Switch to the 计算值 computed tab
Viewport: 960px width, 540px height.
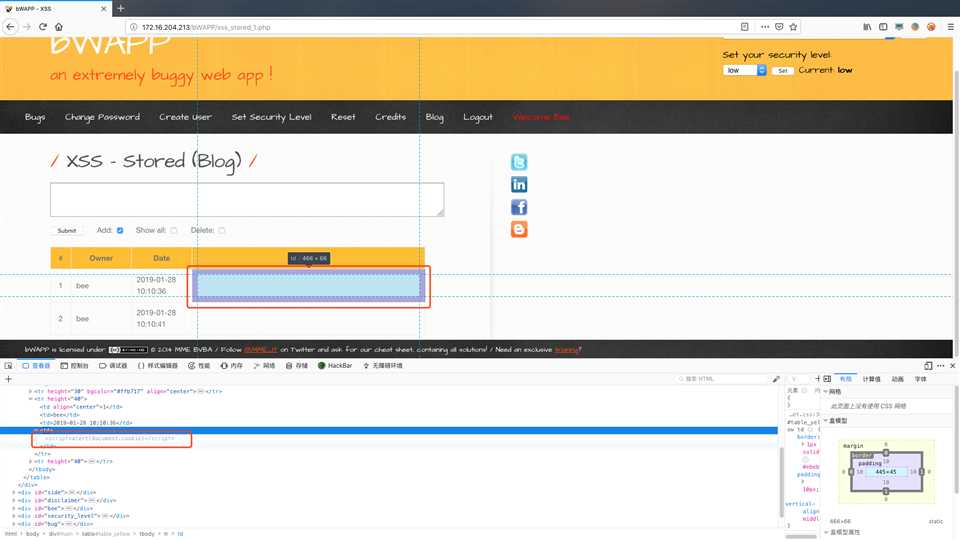871,379
